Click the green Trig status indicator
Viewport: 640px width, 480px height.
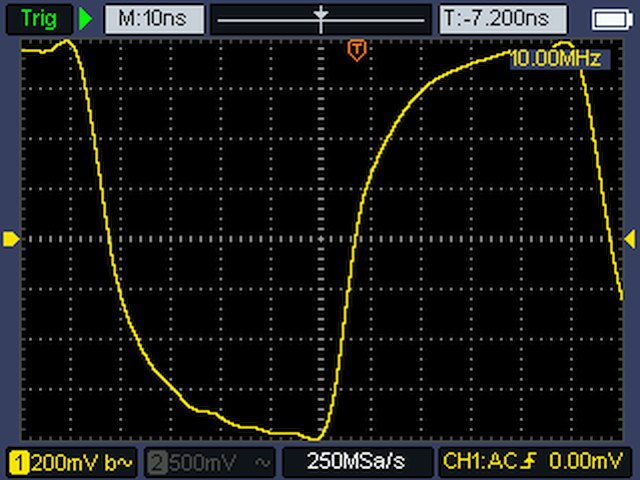point(39,19)
